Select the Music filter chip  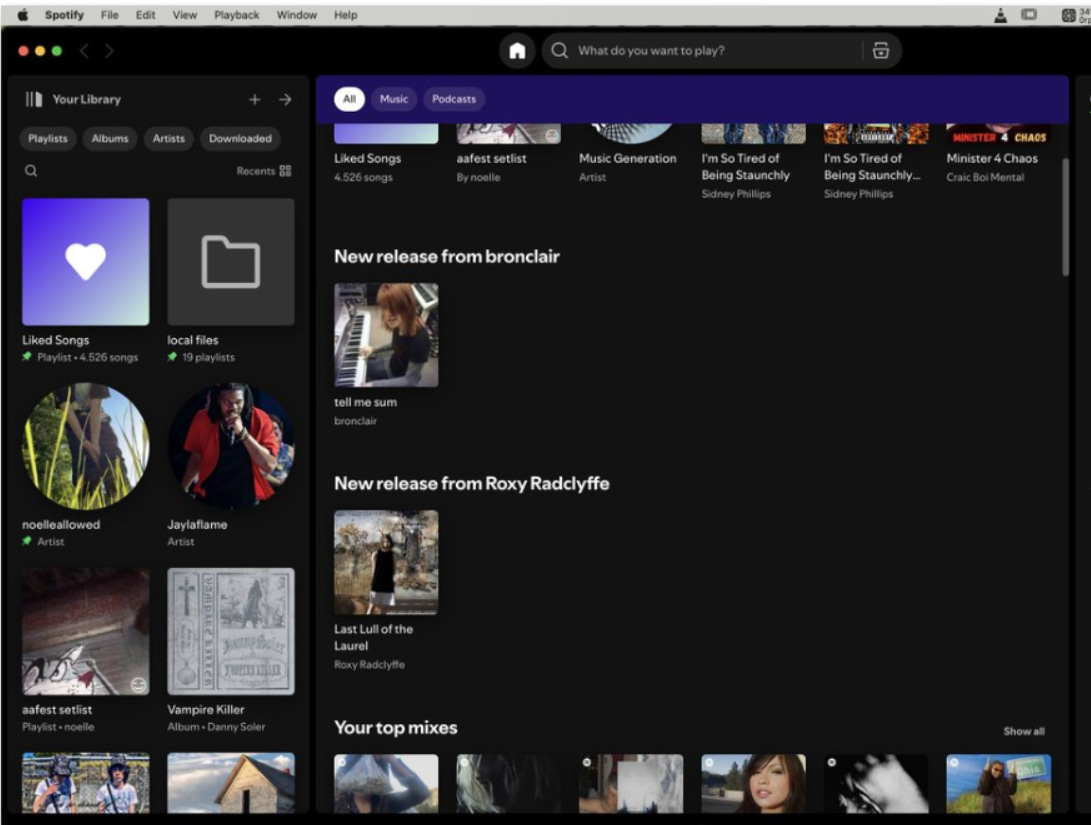tap(394, 99)
